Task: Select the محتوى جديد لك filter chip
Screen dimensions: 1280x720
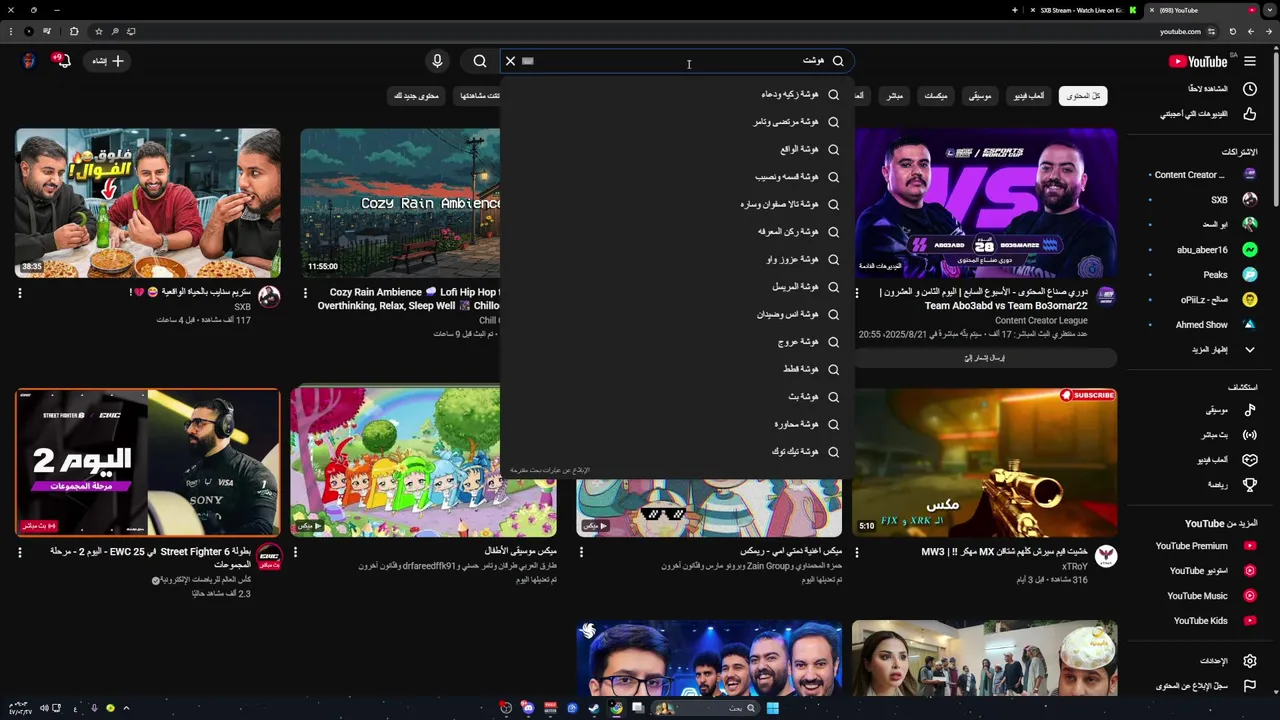Action: tap(416, 96)
